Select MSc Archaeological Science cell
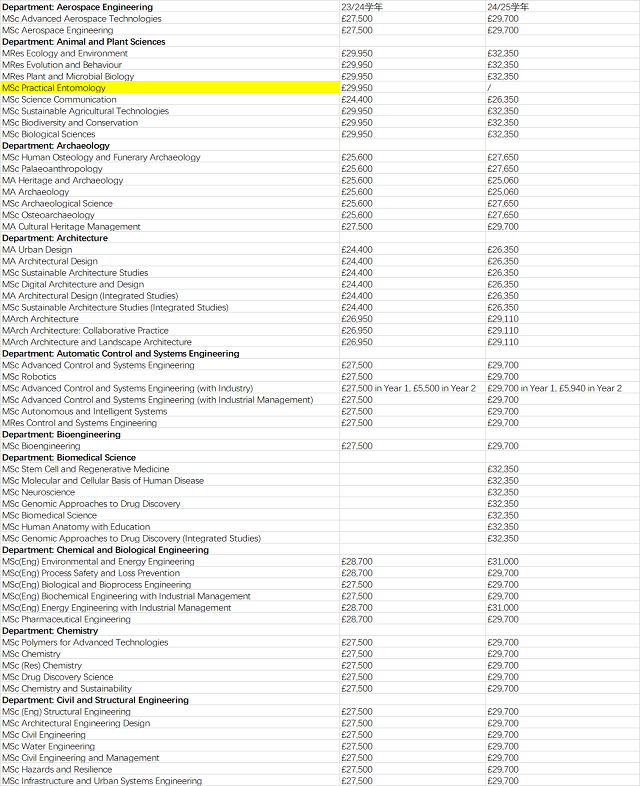This screenshot has height=786, width=640. click(170, 203)
